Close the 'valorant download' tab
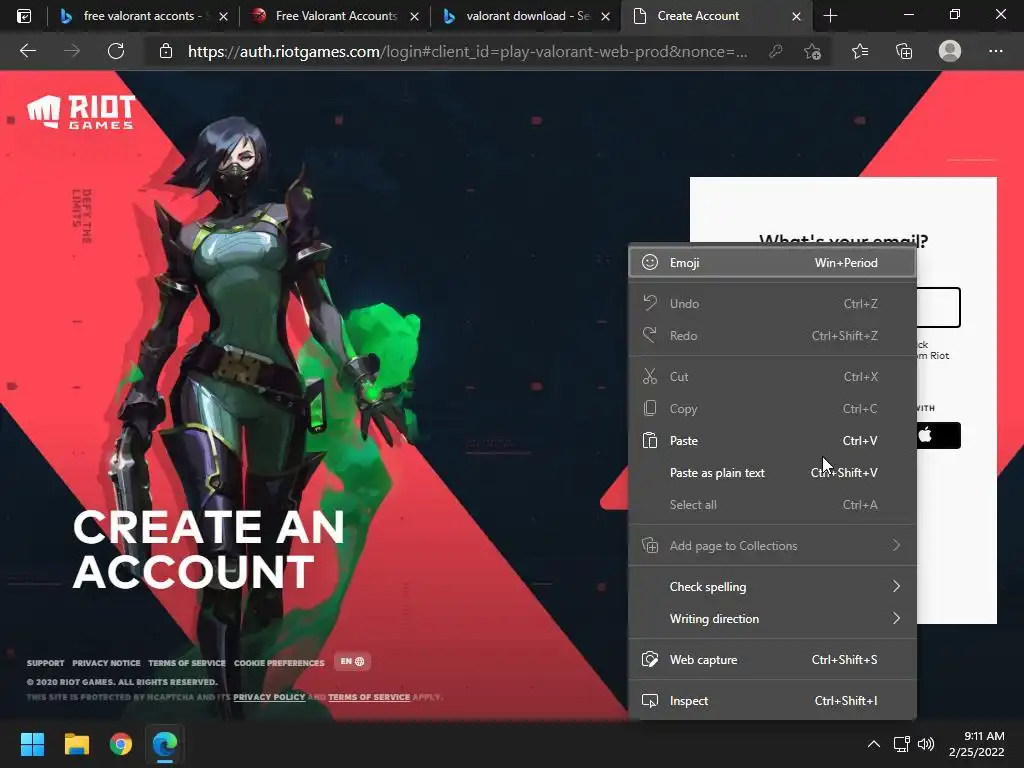The width and height of the screenshot is (1024, 768). [605, 16]
